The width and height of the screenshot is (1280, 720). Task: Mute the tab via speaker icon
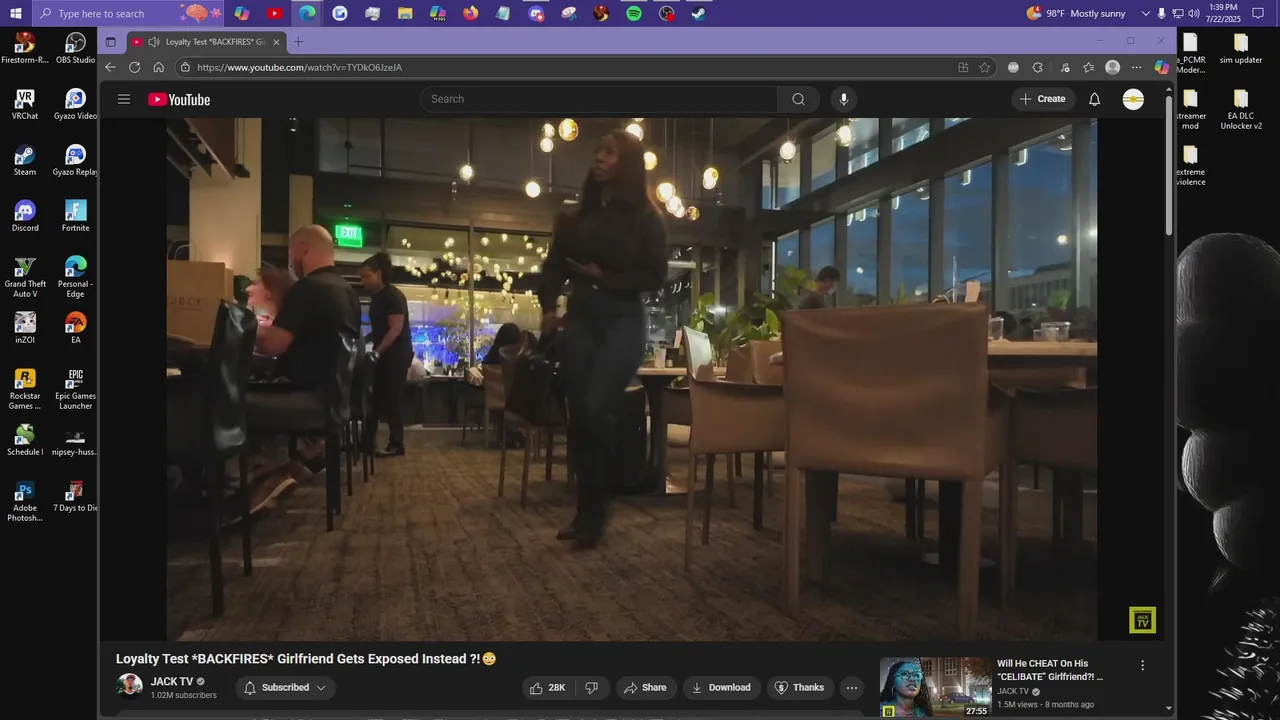153,42
